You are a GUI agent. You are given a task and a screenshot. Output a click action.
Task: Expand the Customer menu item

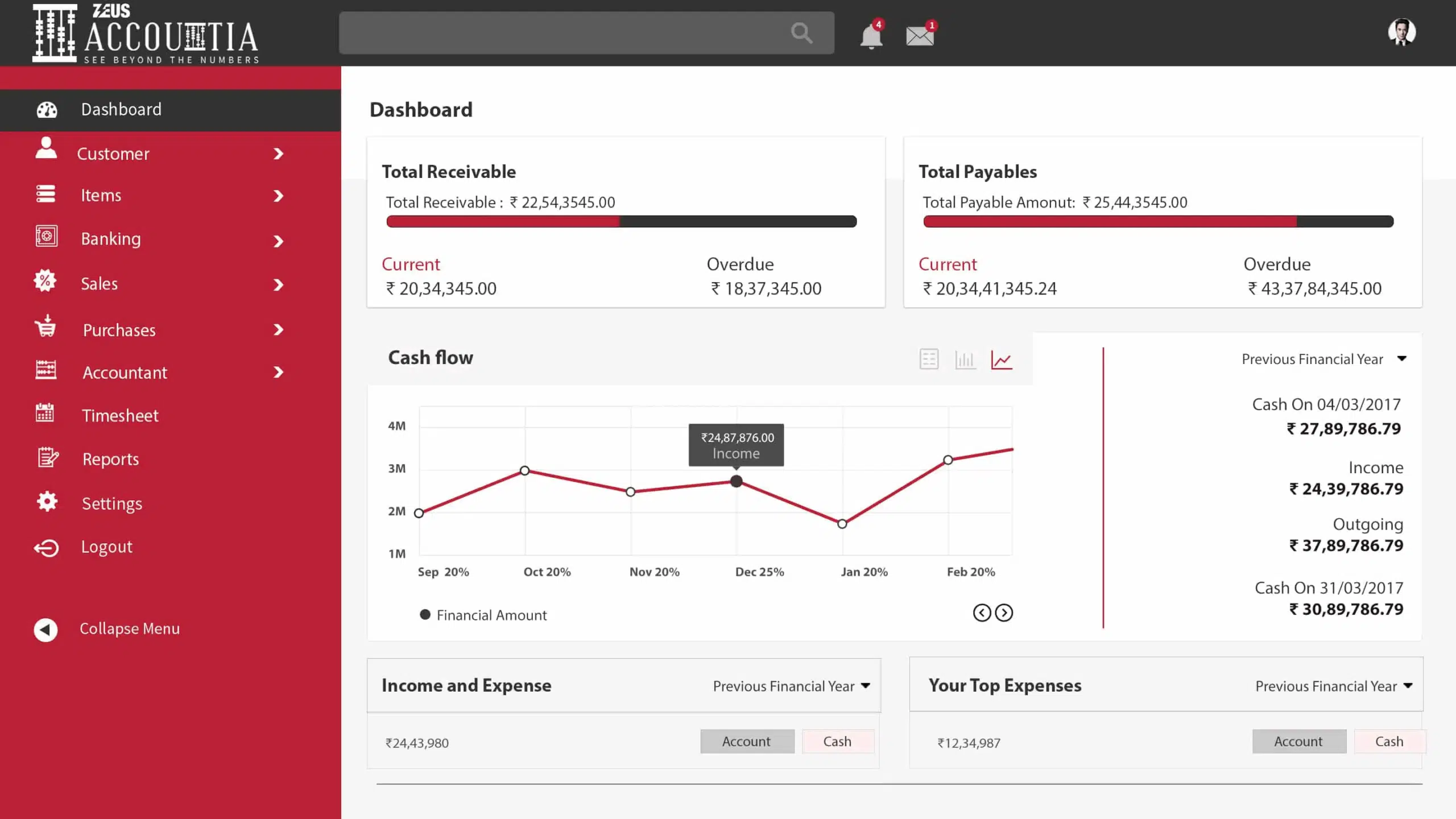pyautogui.click(x=113, y=153)
